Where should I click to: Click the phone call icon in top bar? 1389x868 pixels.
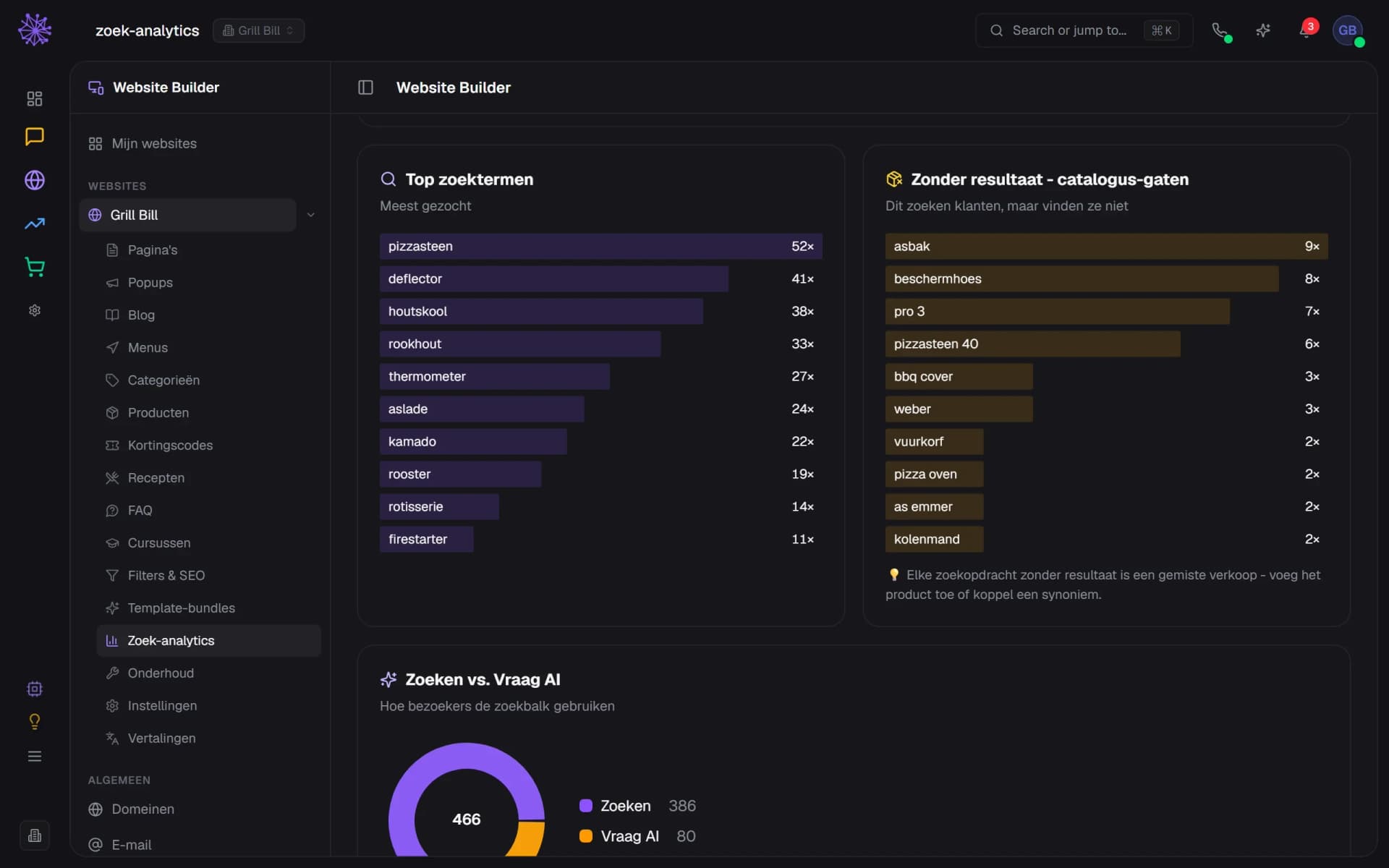1220,30
